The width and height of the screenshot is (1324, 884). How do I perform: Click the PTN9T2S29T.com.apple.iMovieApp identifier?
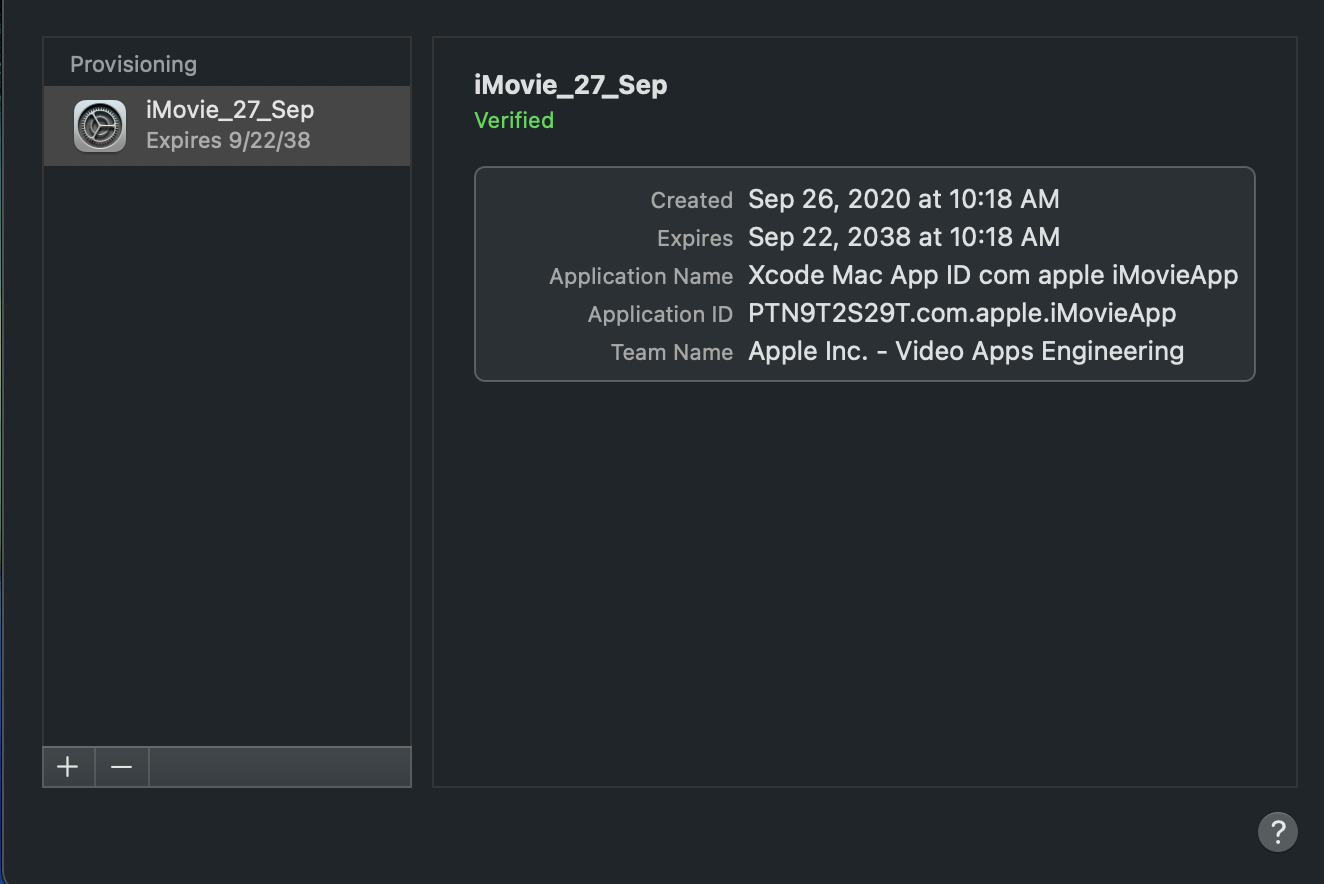pyautogui.click(x=961, y=313)
